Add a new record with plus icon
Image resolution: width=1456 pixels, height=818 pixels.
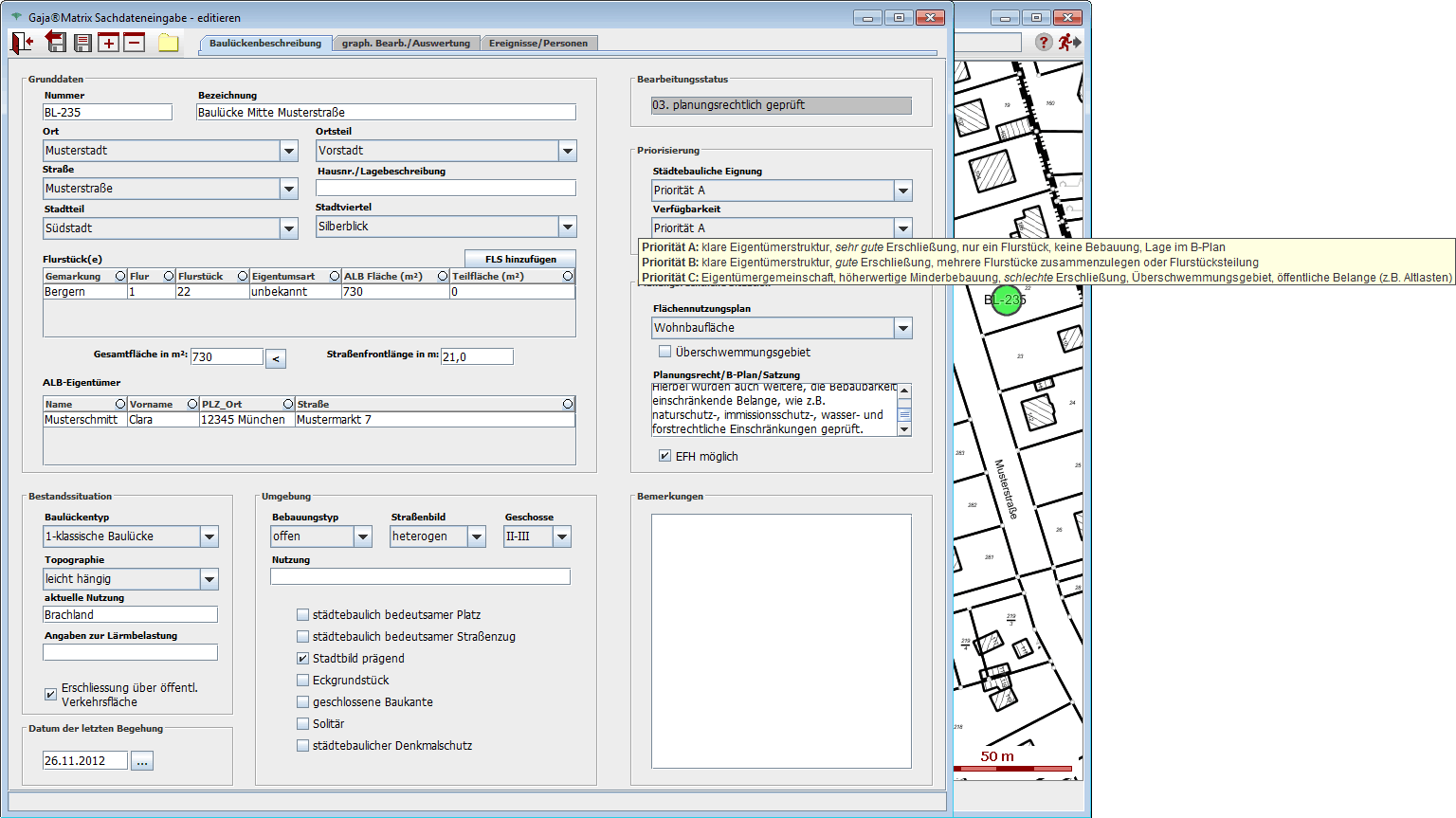click(108, 43)
